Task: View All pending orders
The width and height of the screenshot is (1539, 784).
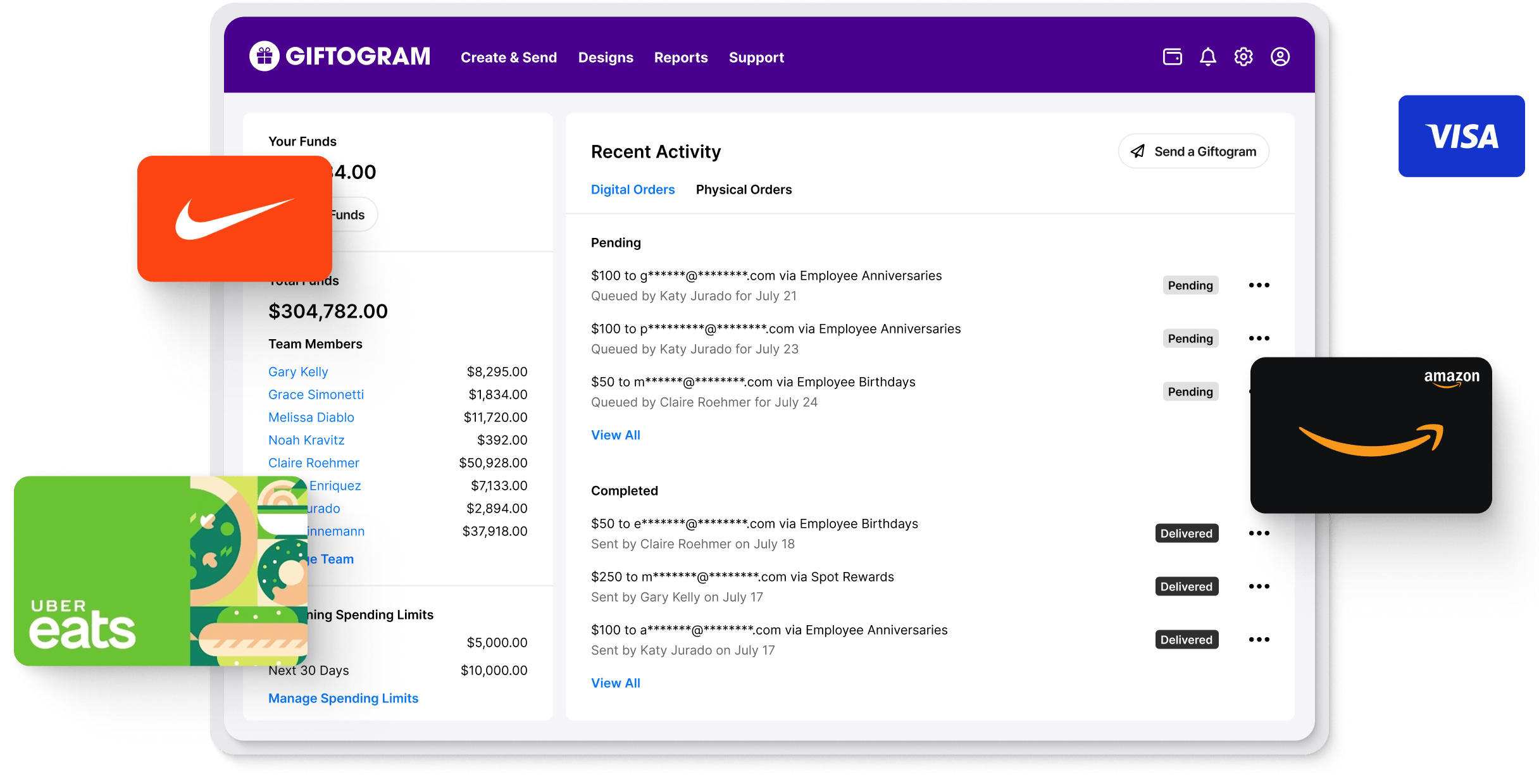Action: click(x=615, y=435)
